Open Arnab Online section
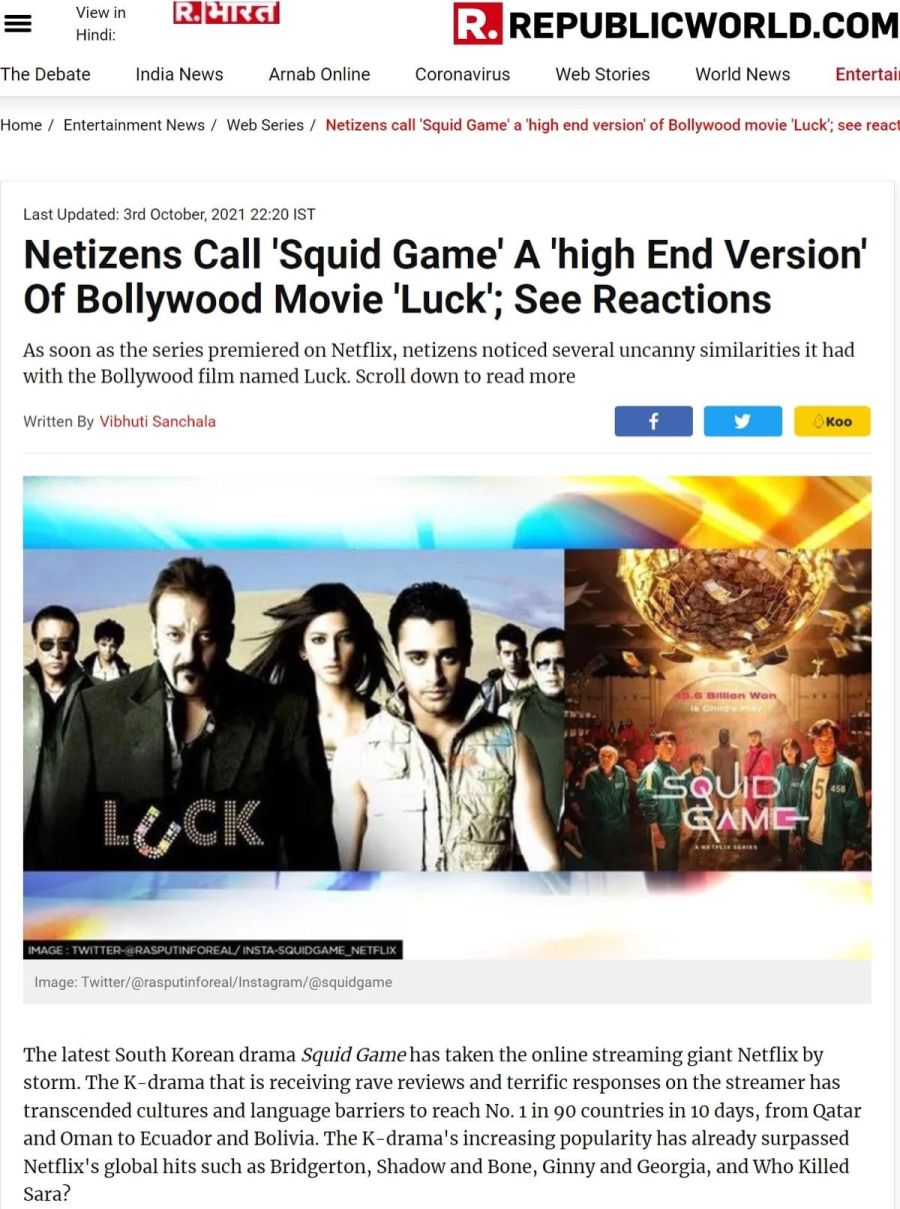Screen dimensions: 900x1209 (x=319, y=74)
